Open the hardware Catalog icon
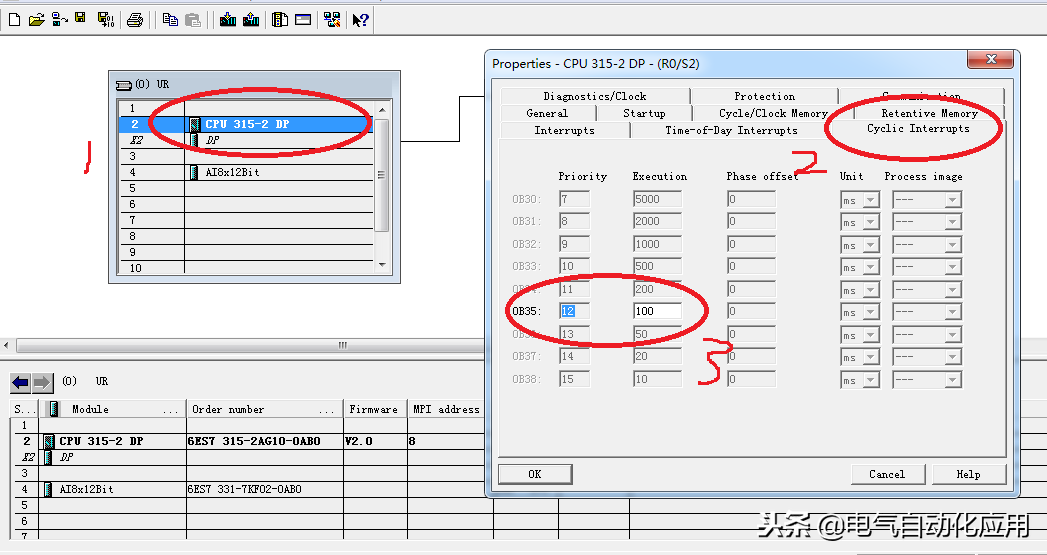Viewport: 1047px width, 555px height. pos(280,20)
